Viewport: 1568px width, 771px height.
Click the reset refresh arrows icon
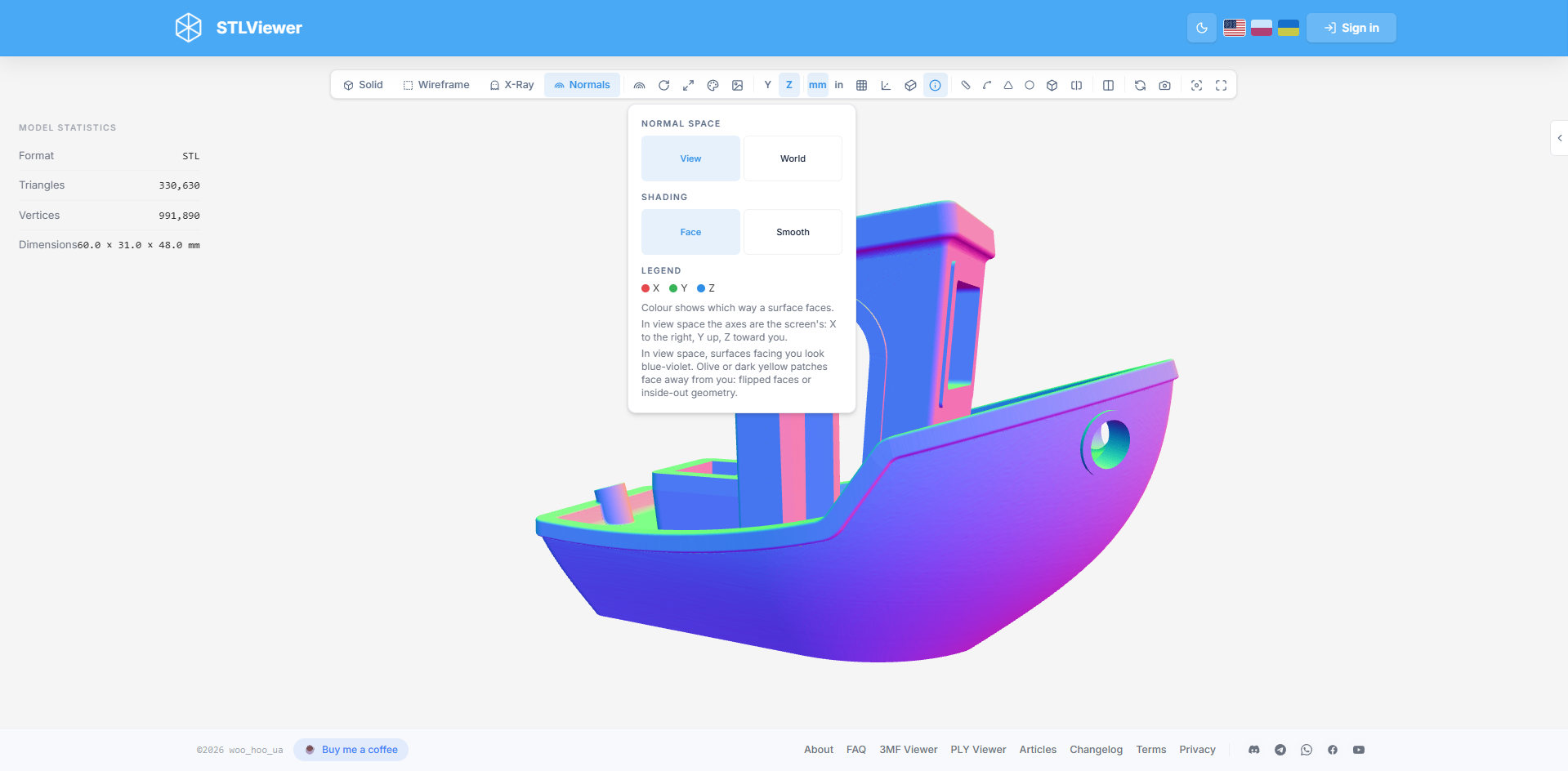click(x=1141, y=85)
